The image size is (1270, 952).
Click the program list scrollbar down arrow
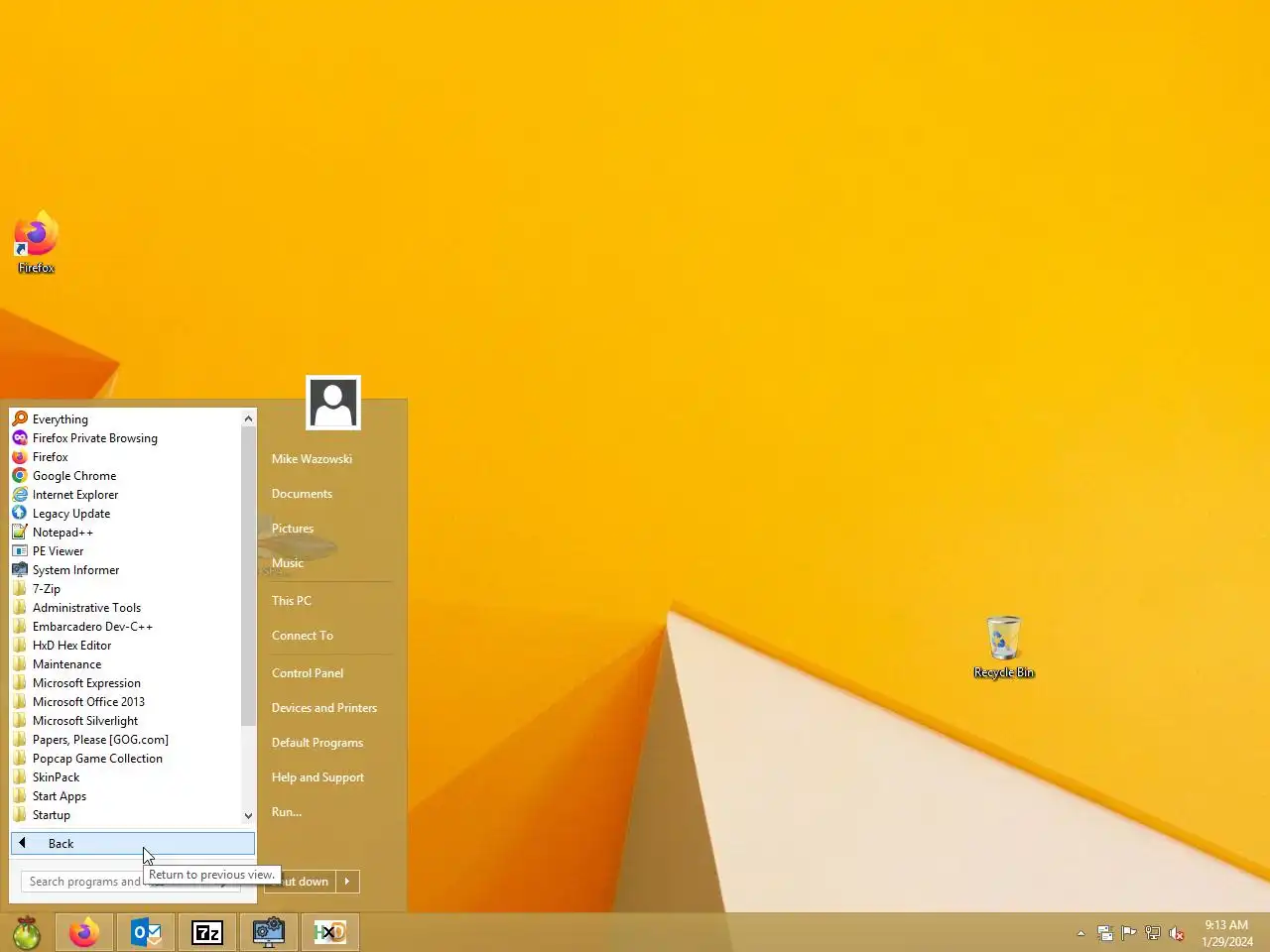tap(248, 816)
